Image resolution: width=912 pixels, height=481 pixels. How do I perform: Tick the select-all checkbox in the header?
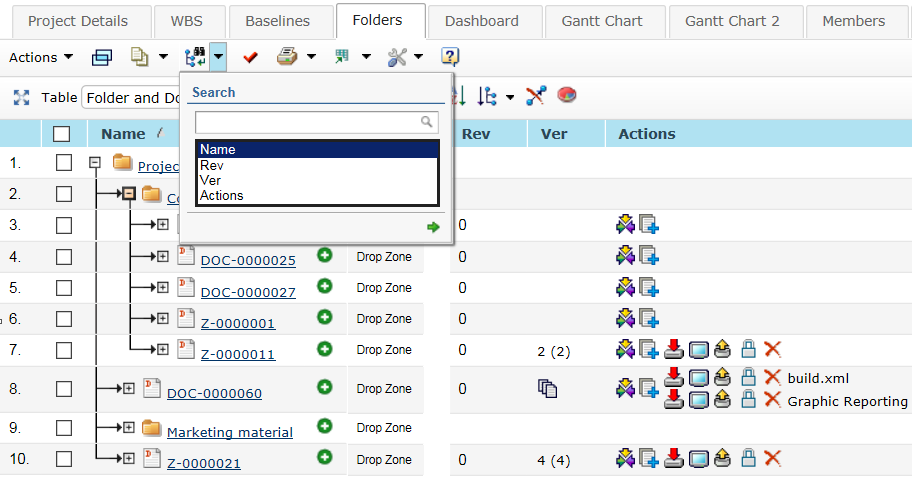pyautogui.click(x=62, y=134)
